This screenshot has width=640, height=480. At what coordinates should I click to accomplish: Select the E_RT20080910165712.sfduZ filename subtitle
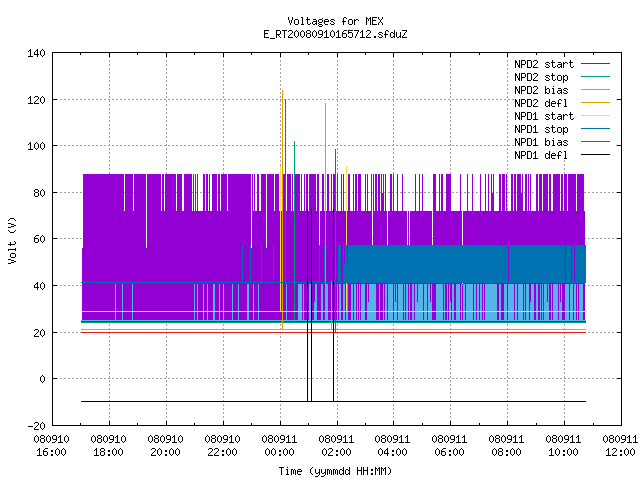point(335,34)
